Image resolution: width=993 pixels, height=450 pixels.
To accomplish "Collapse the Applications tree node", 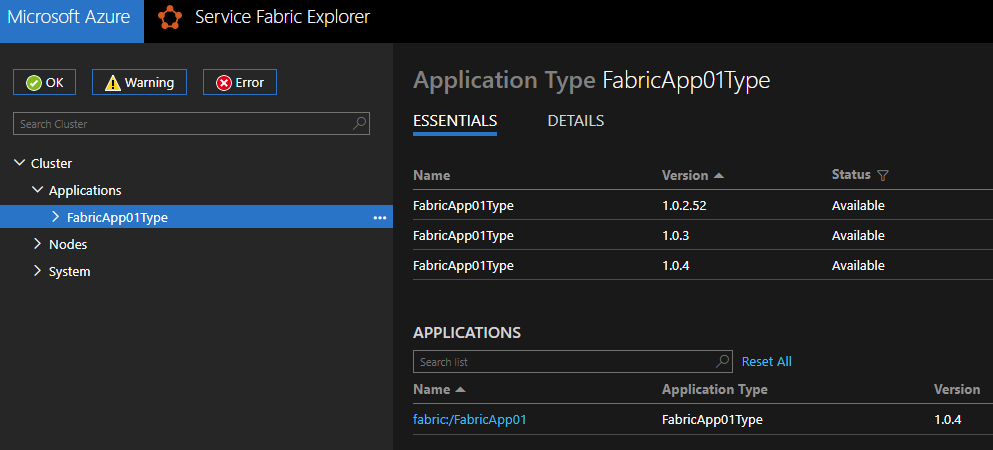I will pyautogui.click(x=38, y=190).
